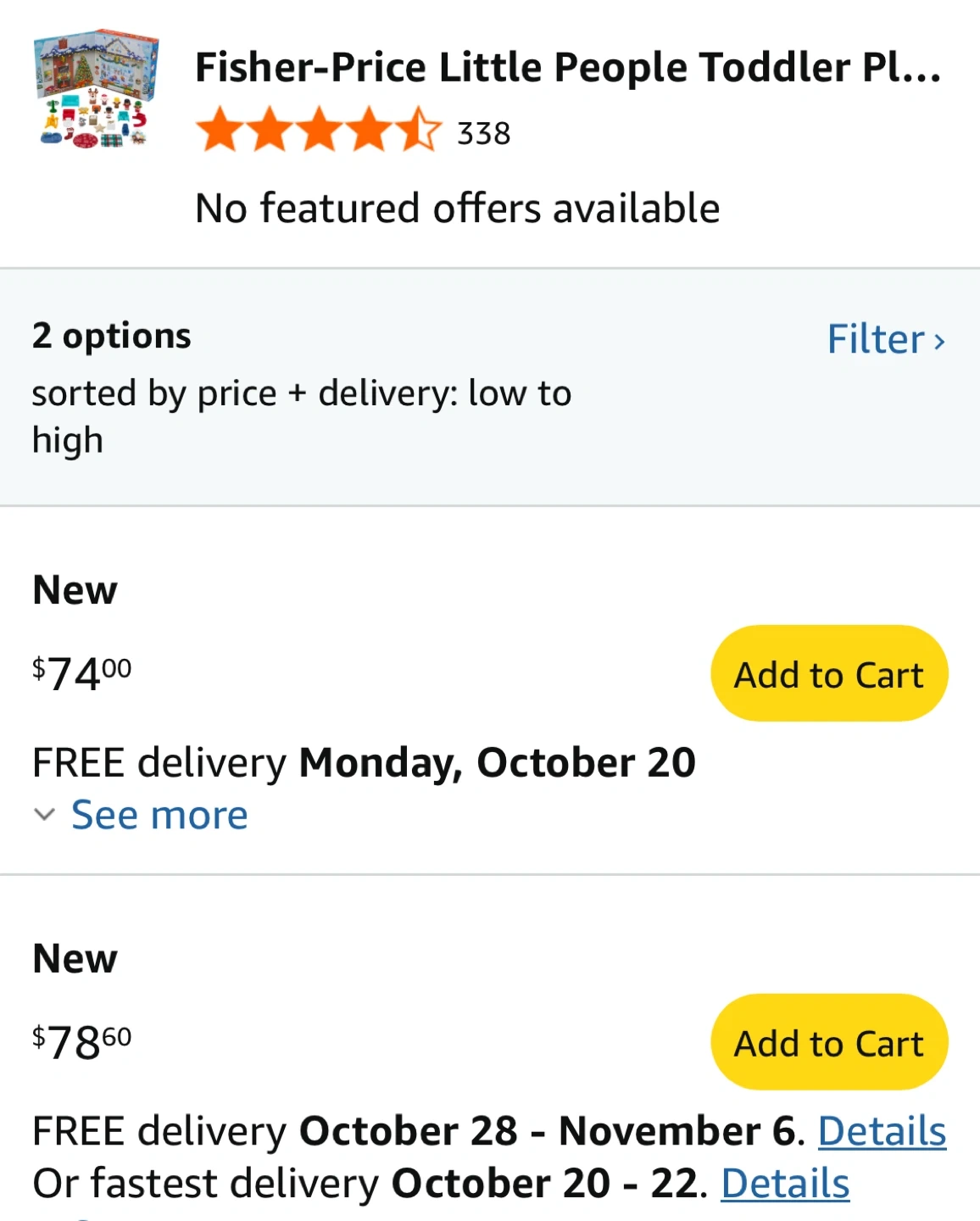Screen dimensions: 980x1221
Task: Select the $74.00 price
Action: click(82, 674)
